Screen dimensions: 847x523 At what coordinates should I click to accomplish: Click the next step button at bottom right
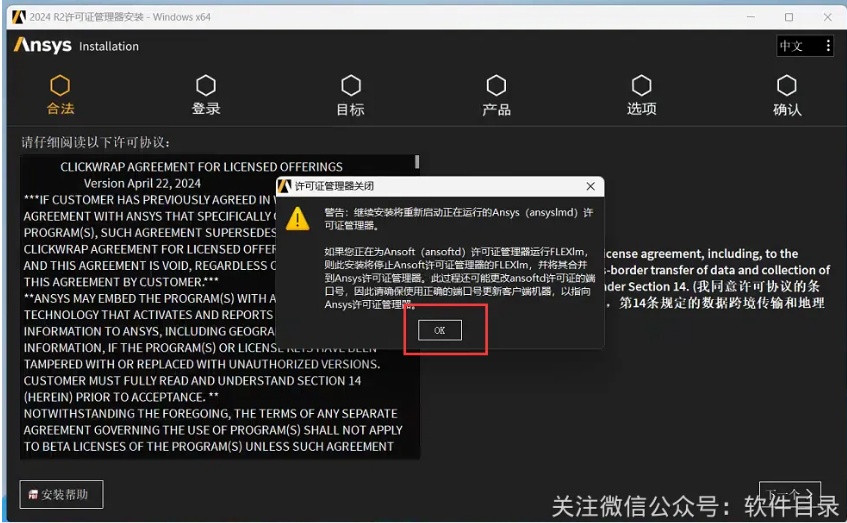[x=789, y=494]
